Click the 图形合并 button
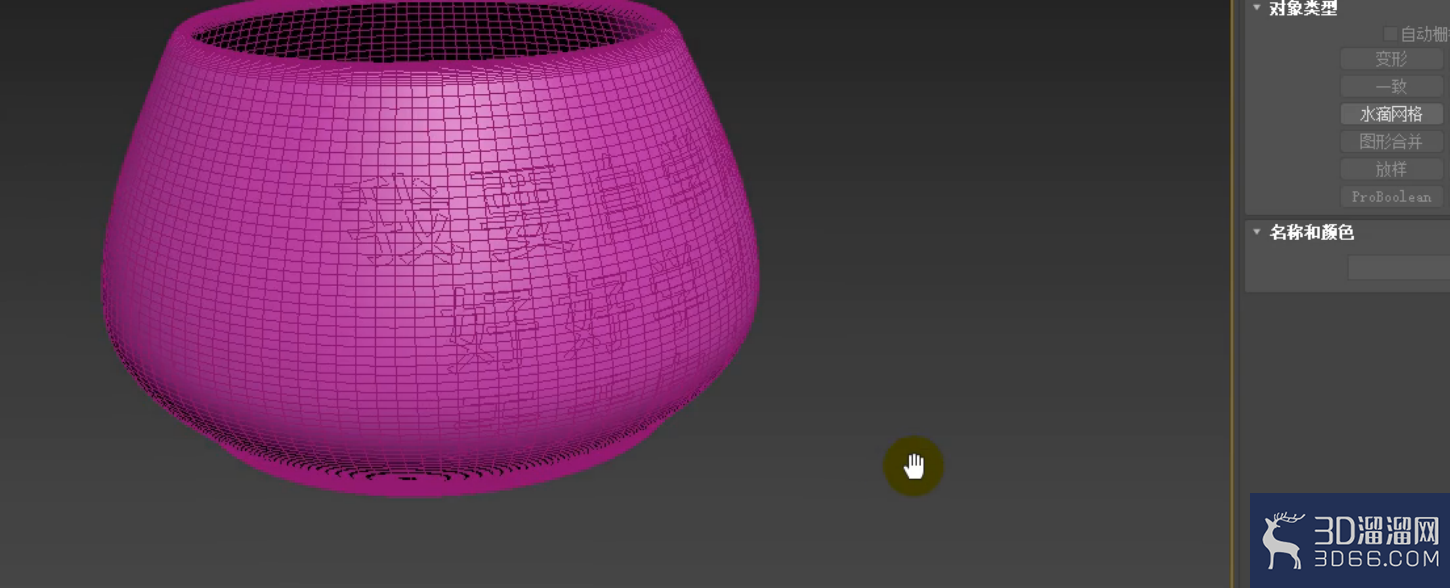The height and width of the screenshot is (588, 1450). tap(1392, 142)
